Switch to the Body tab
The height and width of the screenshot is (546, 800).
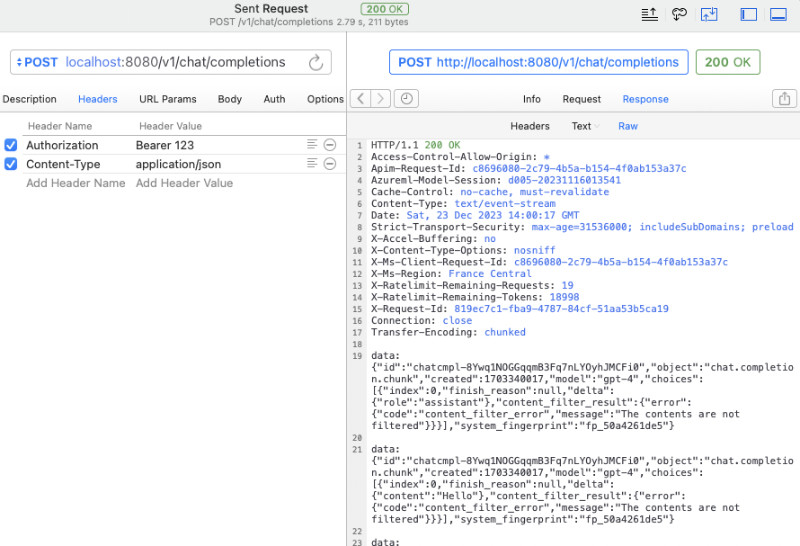click(230, 99)
